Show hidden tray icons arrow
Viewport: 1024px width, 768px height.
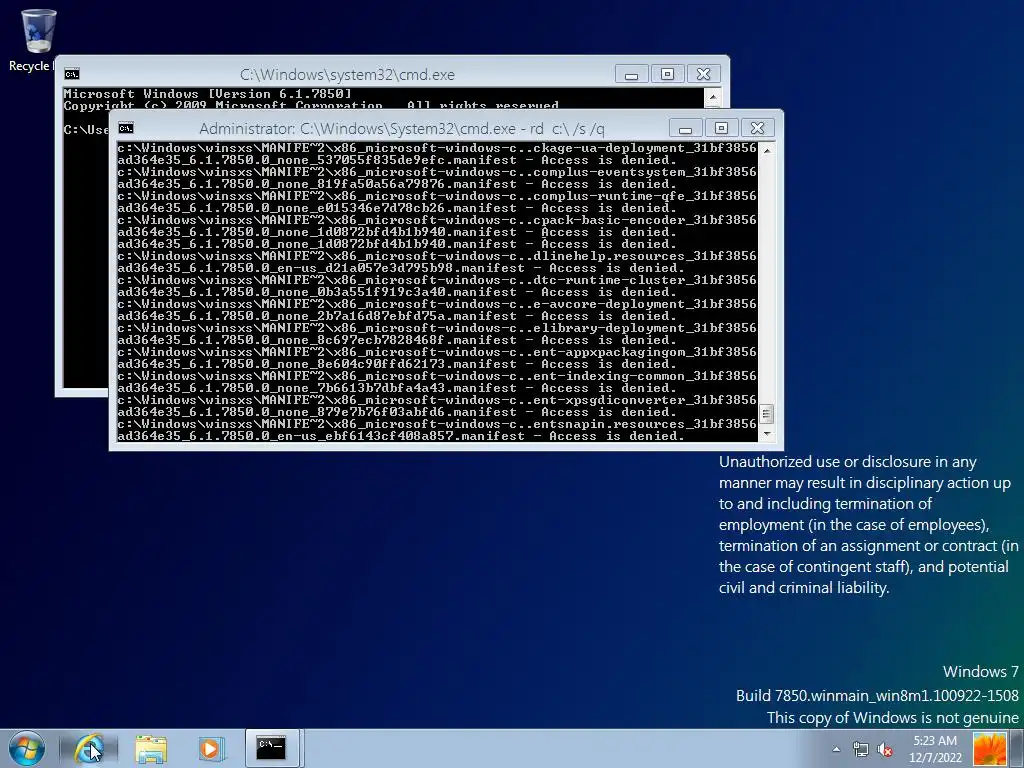836,749
